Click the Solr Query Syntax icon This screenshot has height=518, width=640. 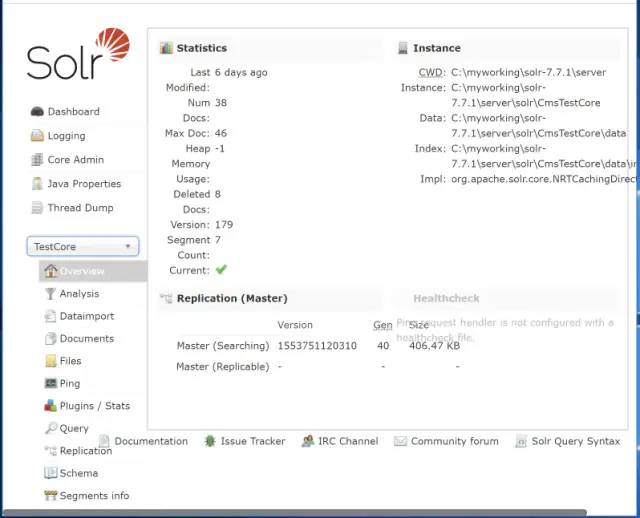coord(521,441)
